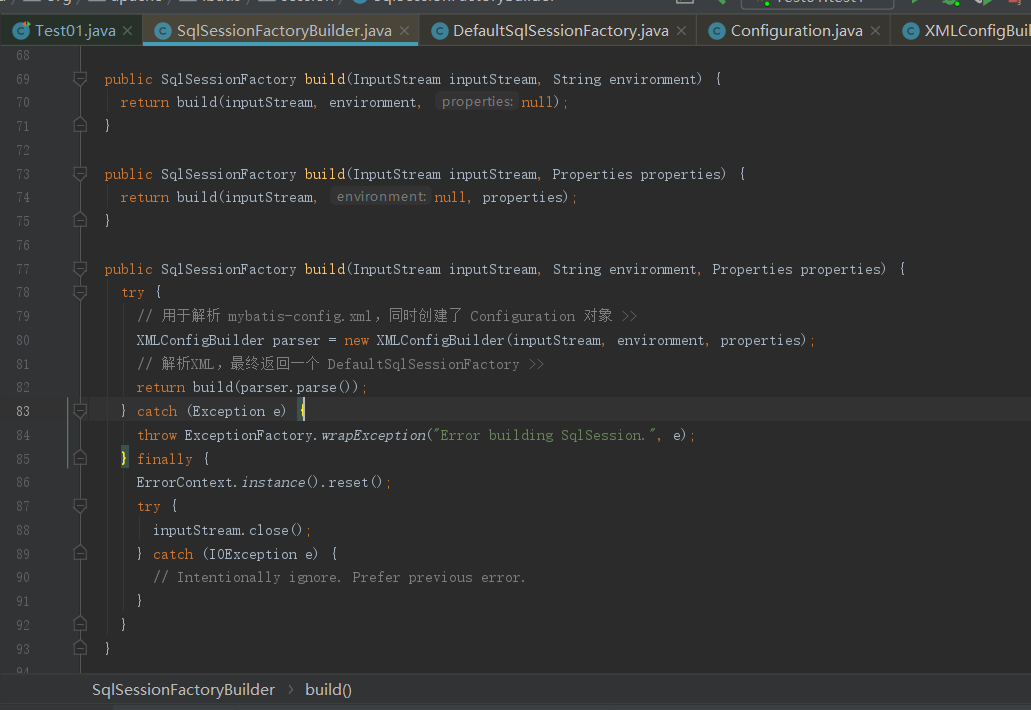Close the SqlSessionFactoryBuilder.java tab
This screenshot has width=1031, height=710.
click(404, 31)
